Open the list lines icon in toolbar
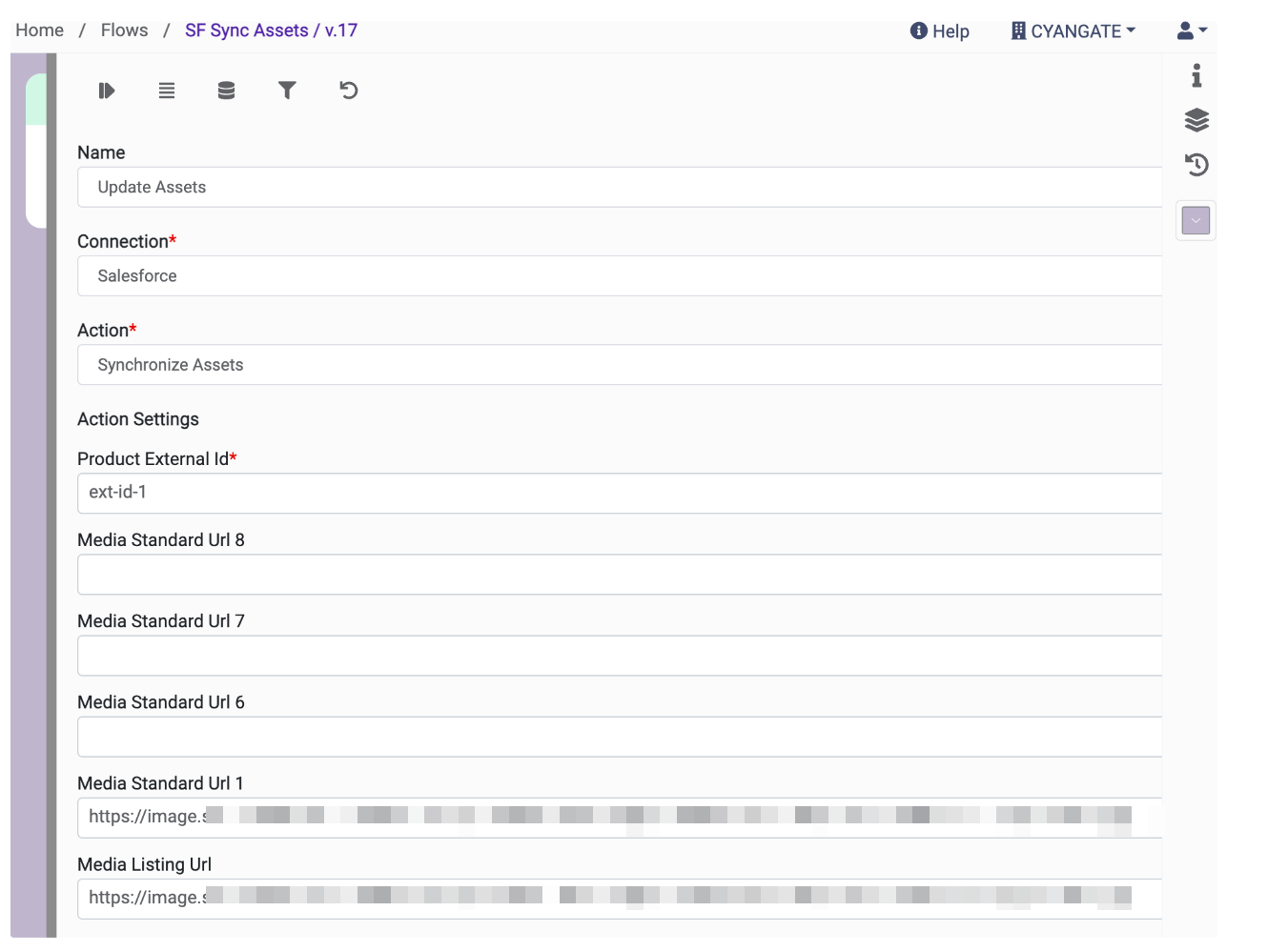Viewport: 1288px width, 952px height. [x=167, y=91]
